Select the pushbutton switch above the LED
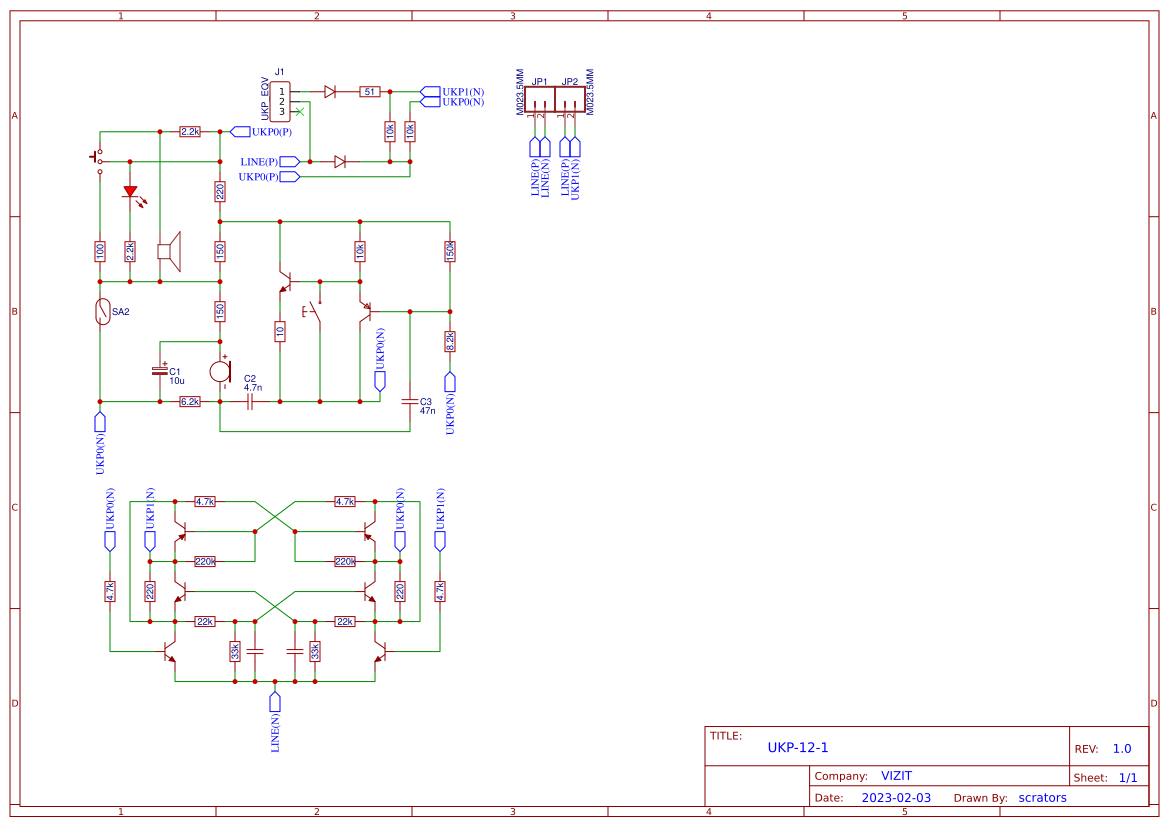Screen dimensions: 1169x827 point(98,161)
